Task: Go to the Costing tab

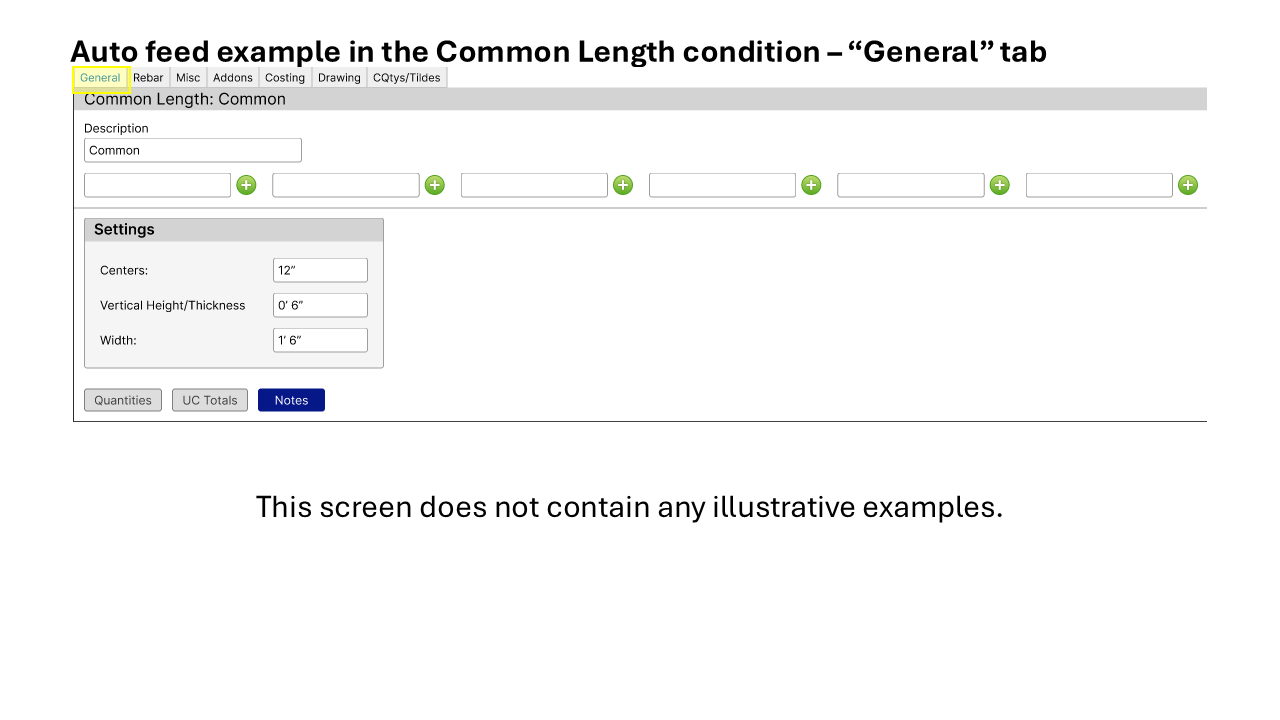Action: 285,78
